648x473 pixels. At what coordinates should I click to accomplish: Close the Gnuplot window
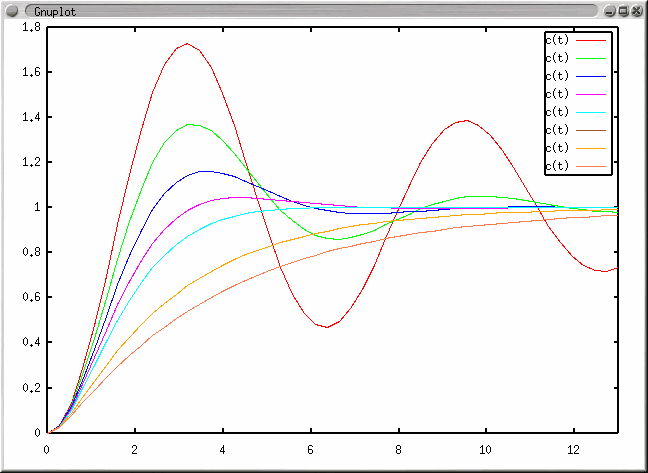pyautogui.click(x=637, y=12)
